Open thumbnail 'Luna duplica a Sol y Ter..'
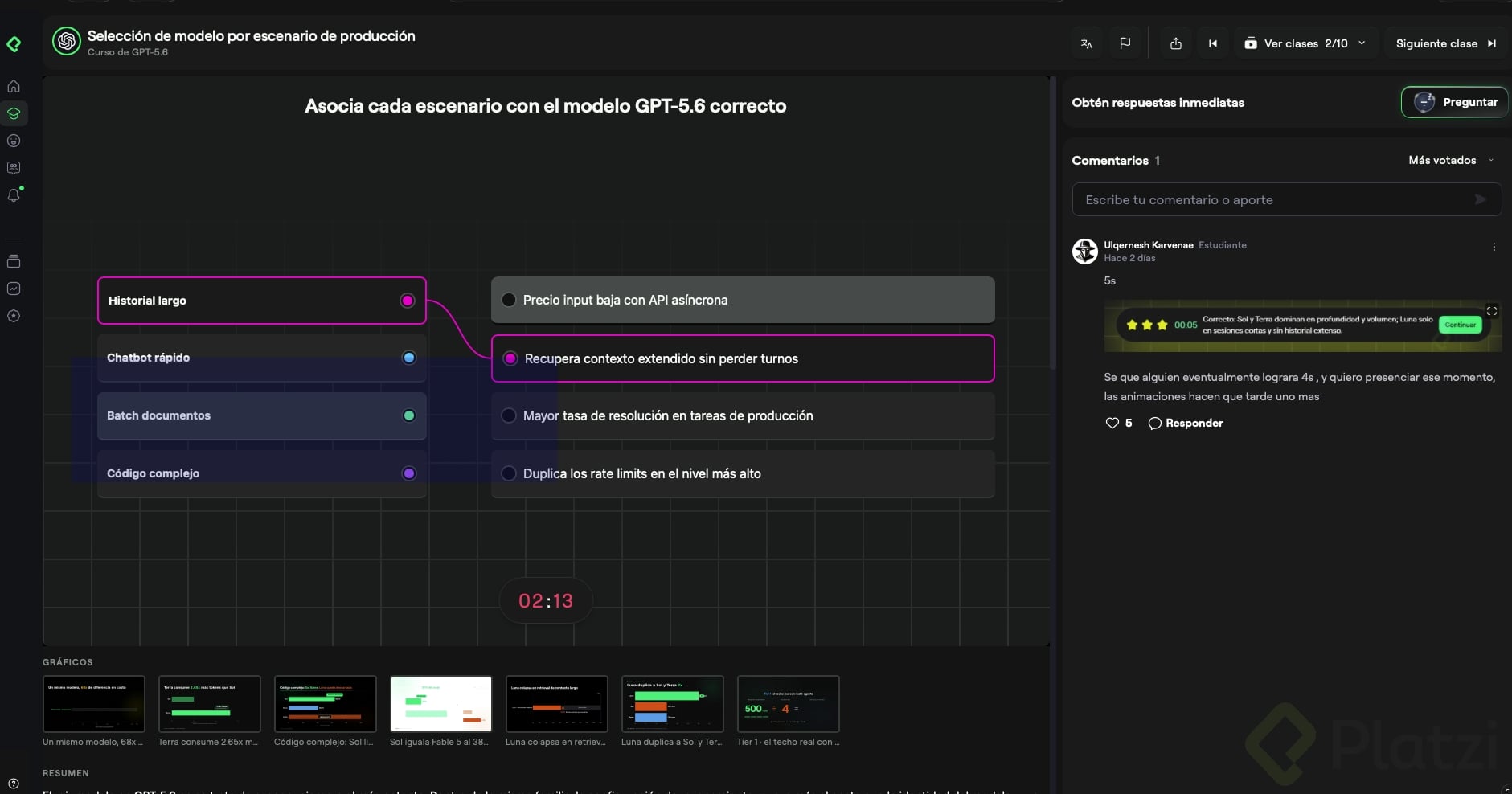 click(673, 704)
